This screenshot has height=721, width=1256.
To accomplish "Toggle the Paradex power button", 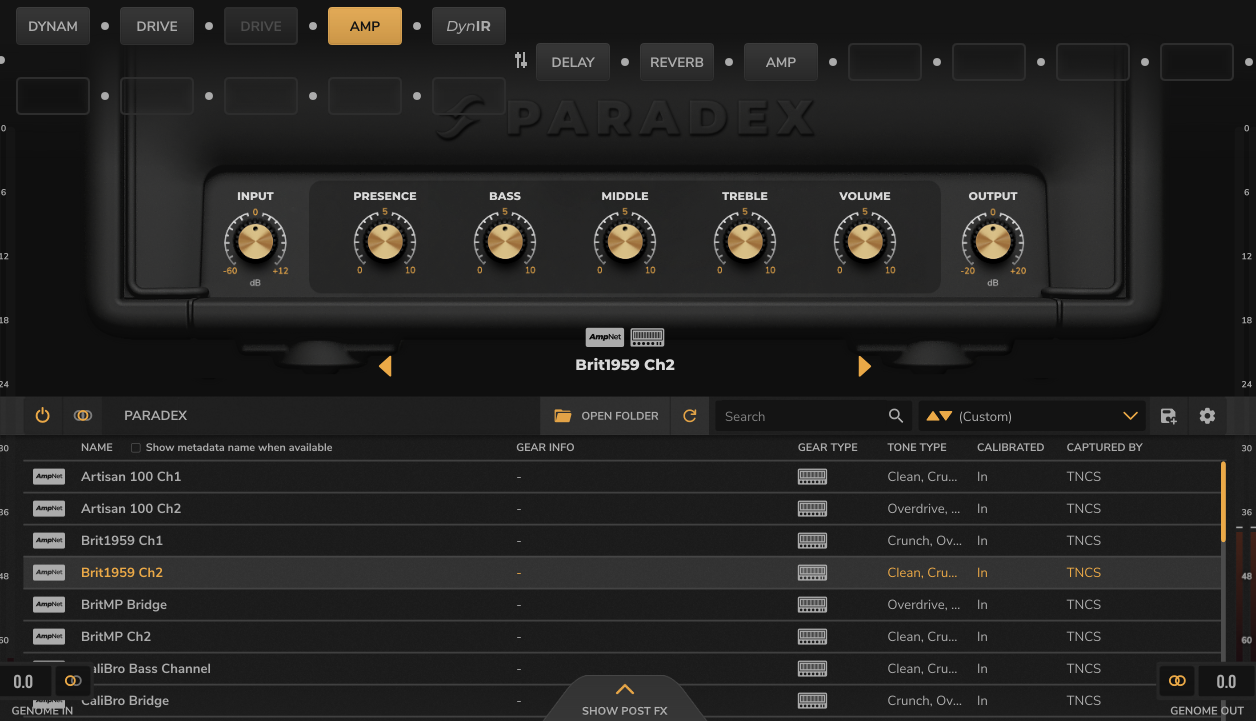I will [42, 416].
